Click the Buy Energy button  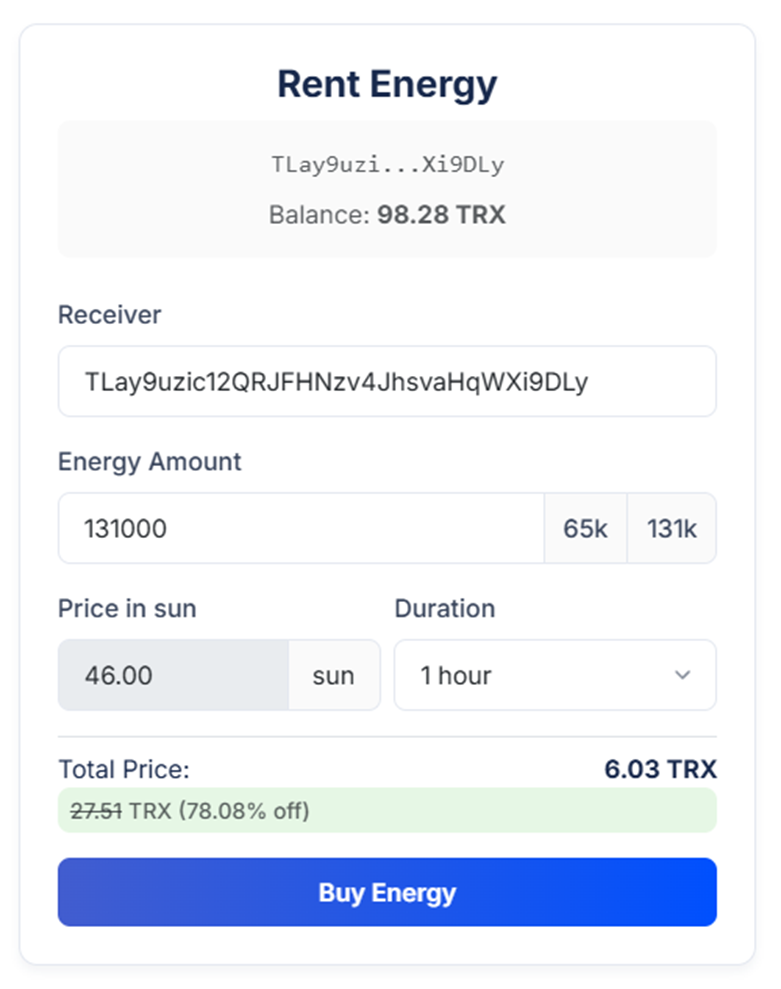tap(387, 892)
